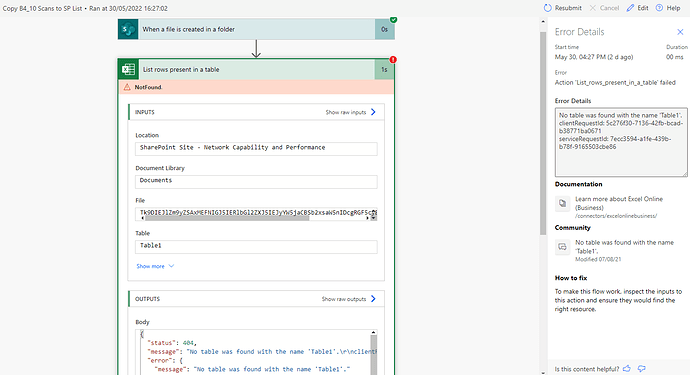Viewport: 690px width, 375px height.
Task: Click the thumbs-up helpful icon
Action: coord(627,368)
